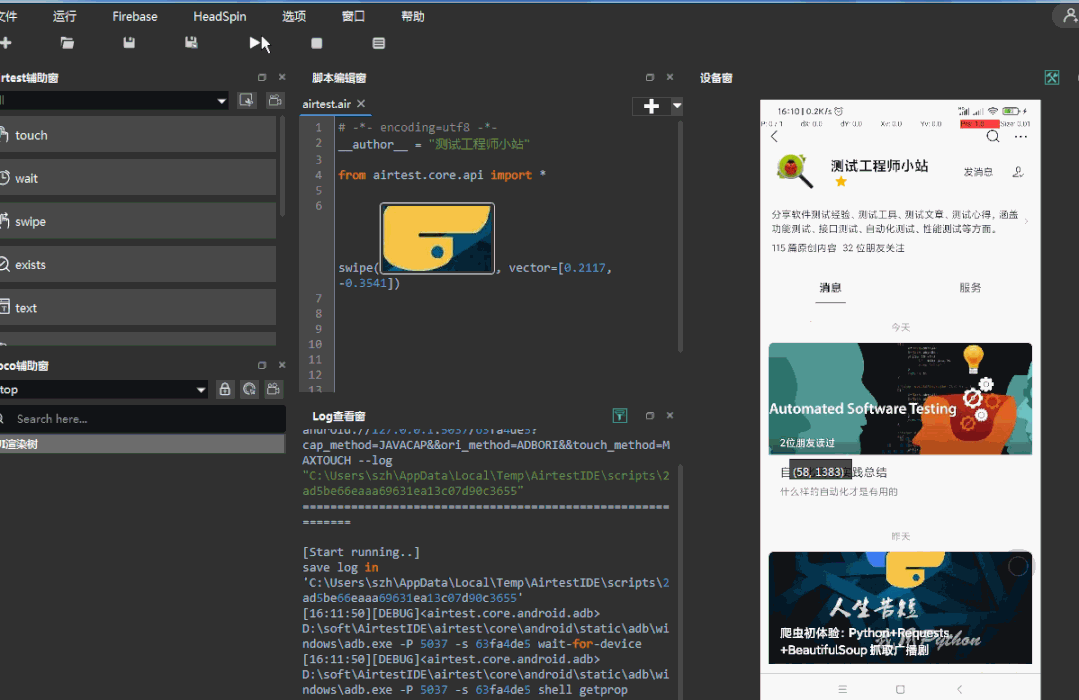Close the 脚本编辑窗 panel
Viewport: 1079px width, 700px height.
670,77
